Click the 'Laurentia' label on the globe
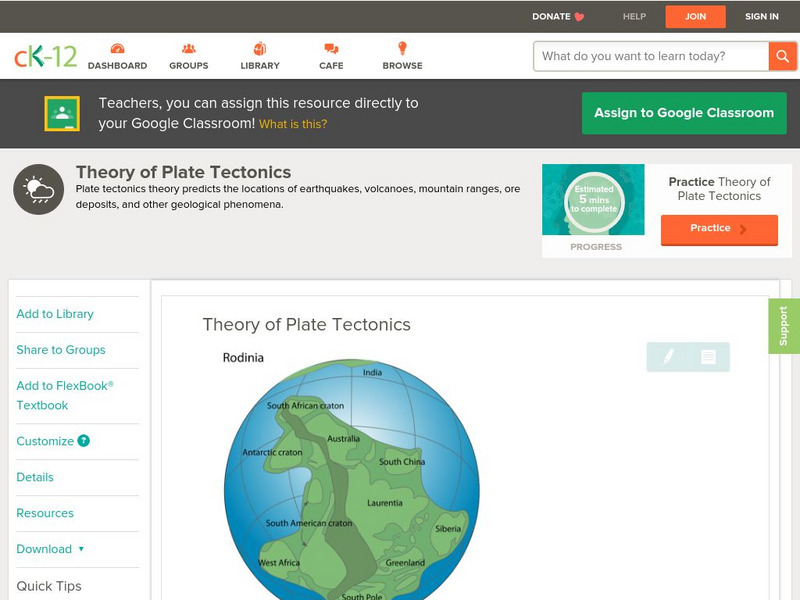The image size is (800, 600). [385, 503]
